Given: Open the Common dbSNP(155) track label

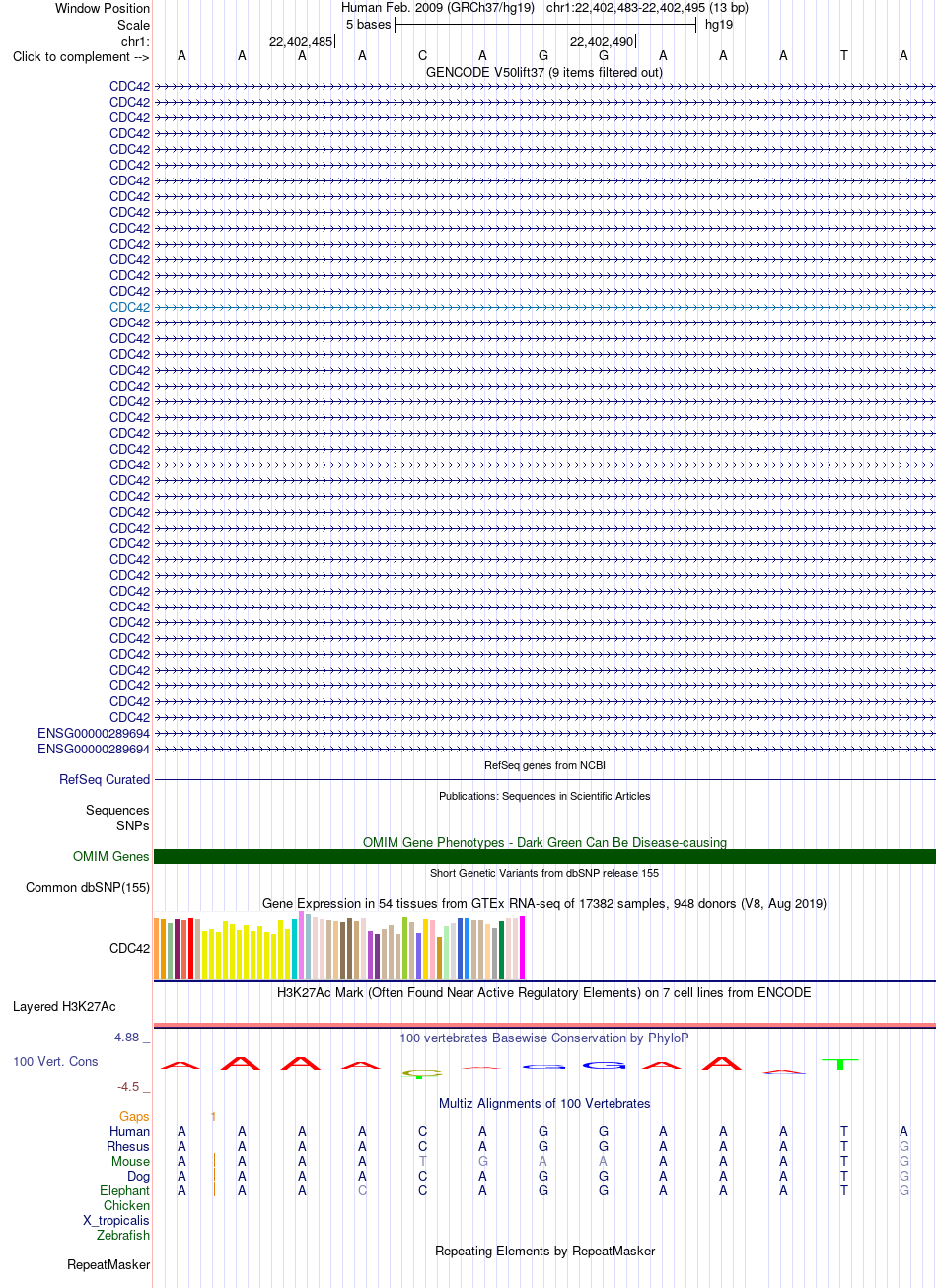Looking at the screenshot, I should (88, 887).
